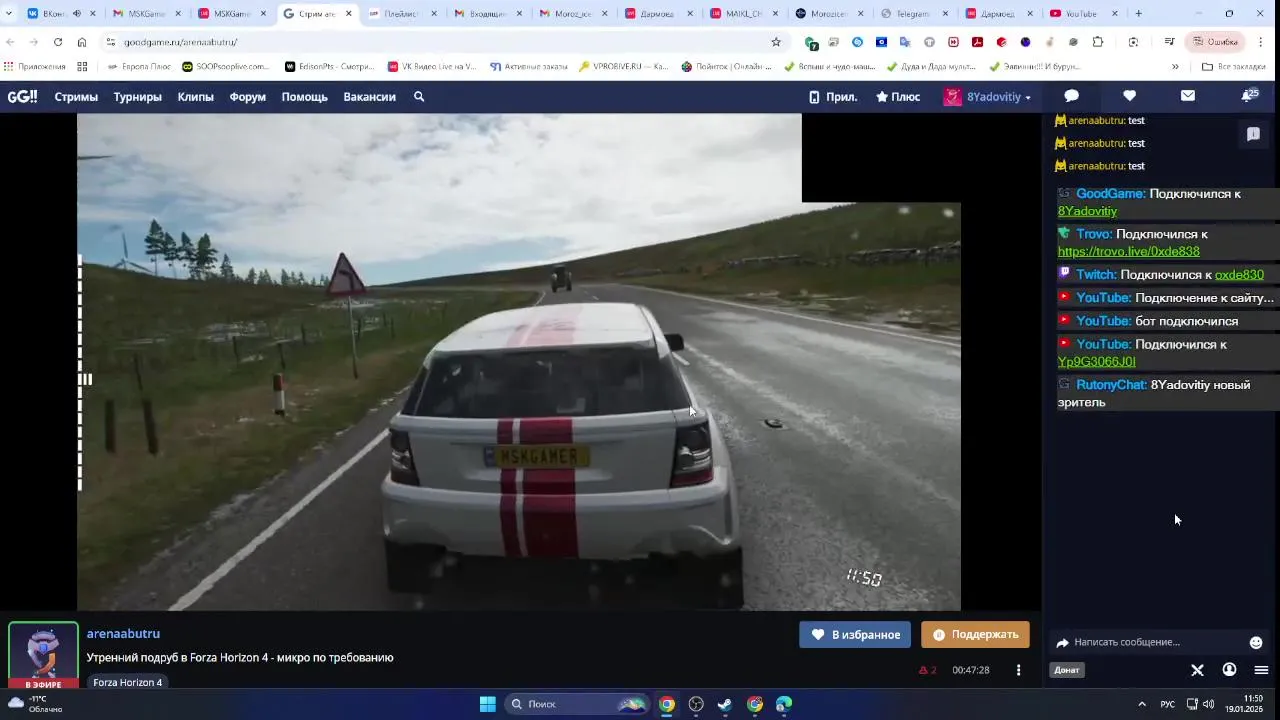Reload the page

tap(58, 42)
